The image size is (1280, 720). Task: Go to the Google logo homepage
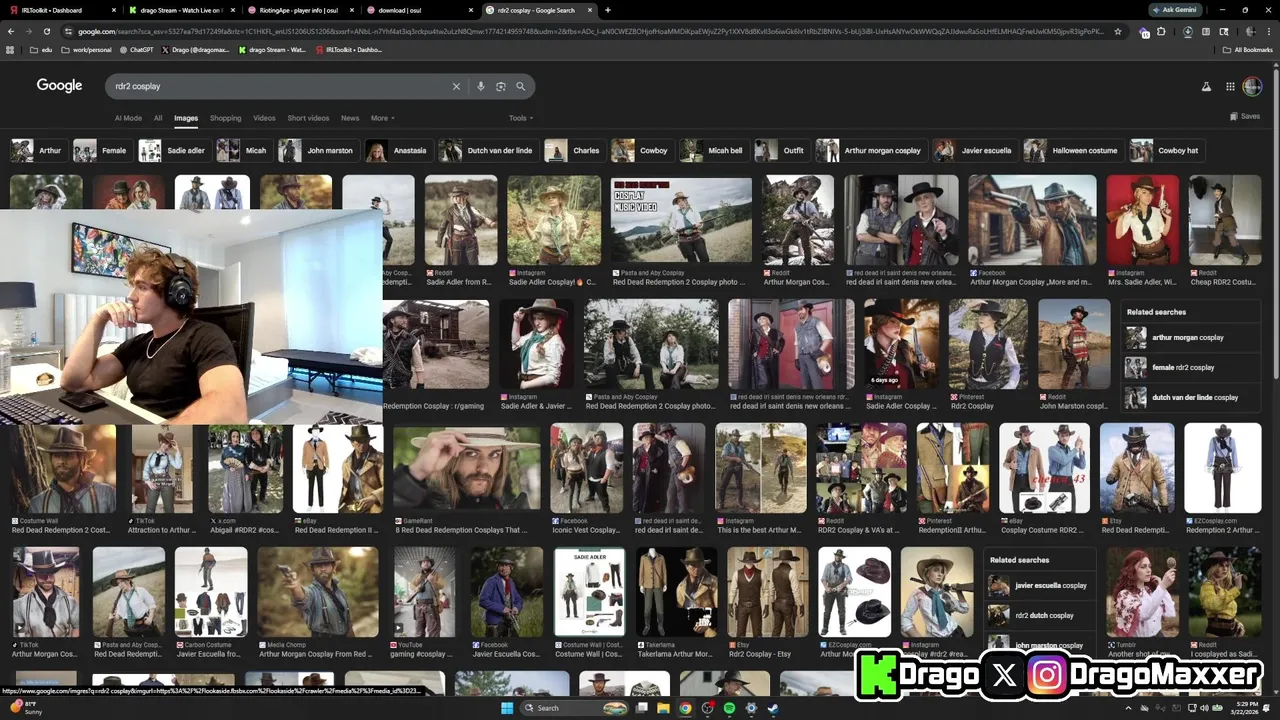[x=59, y=85]
